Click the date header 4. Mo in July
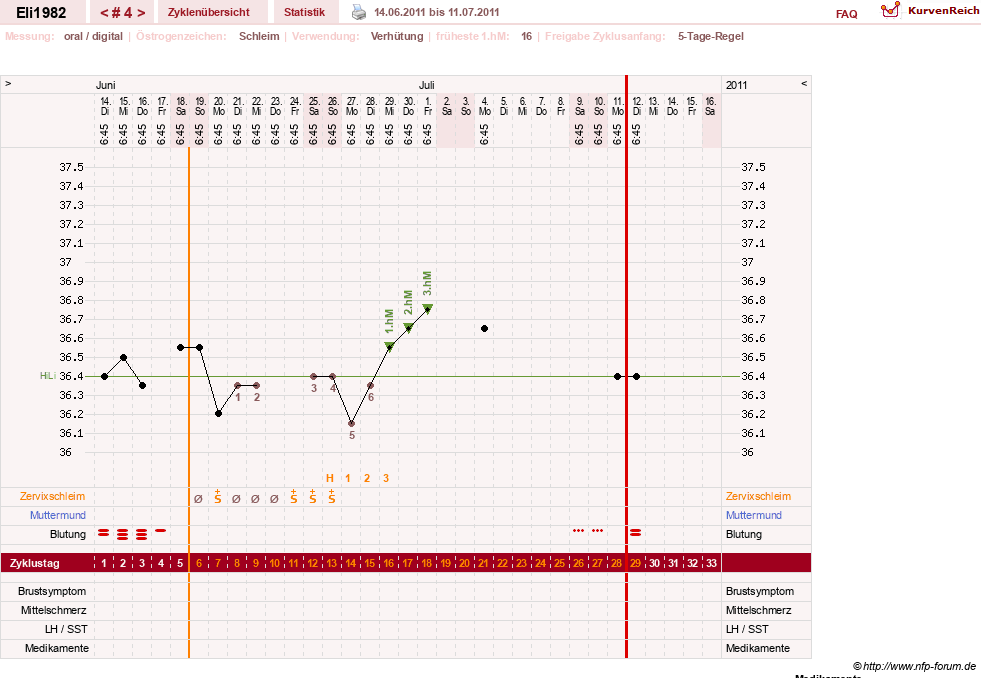Image resolution: width=981 pixels, height=678 pixels. pos(484,106)
